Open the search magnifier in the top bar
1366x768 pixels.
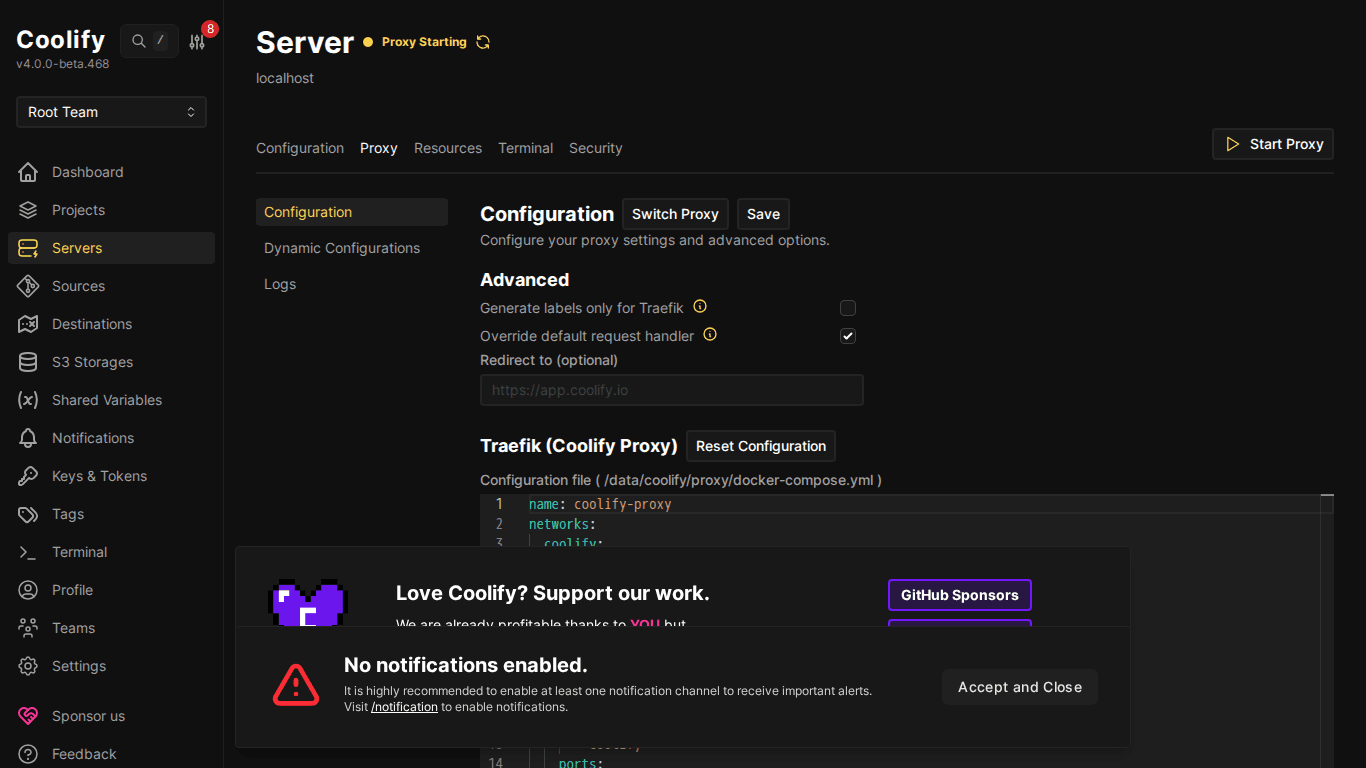click(139, 41)
